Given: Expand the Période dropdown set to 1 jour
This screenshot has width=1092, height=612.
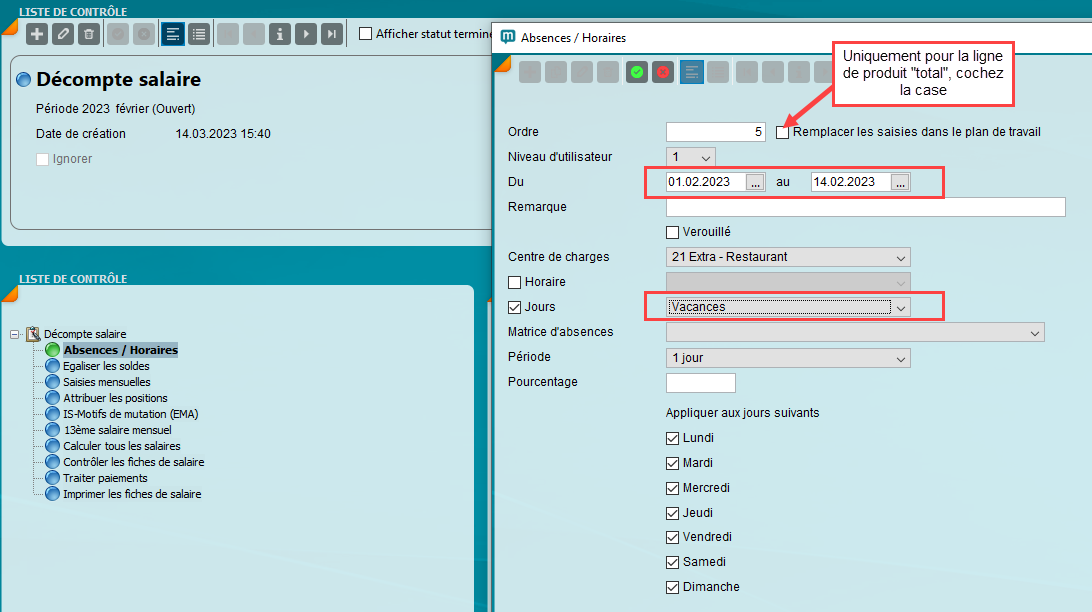Looking at the screenshot, I should tap(788, 358).
